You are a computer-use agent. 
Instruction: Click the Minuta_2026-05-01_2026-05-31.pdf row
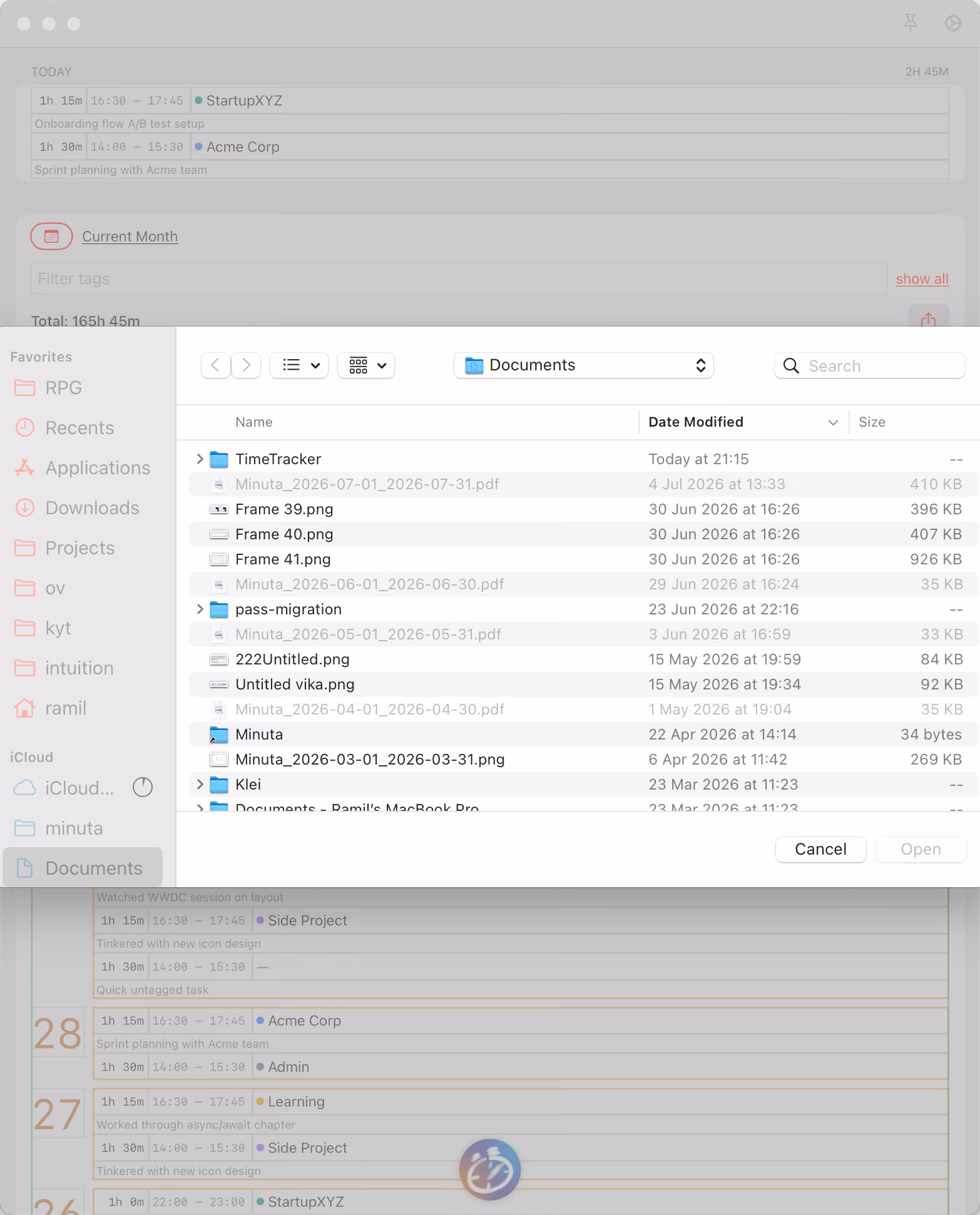point(584,634)
